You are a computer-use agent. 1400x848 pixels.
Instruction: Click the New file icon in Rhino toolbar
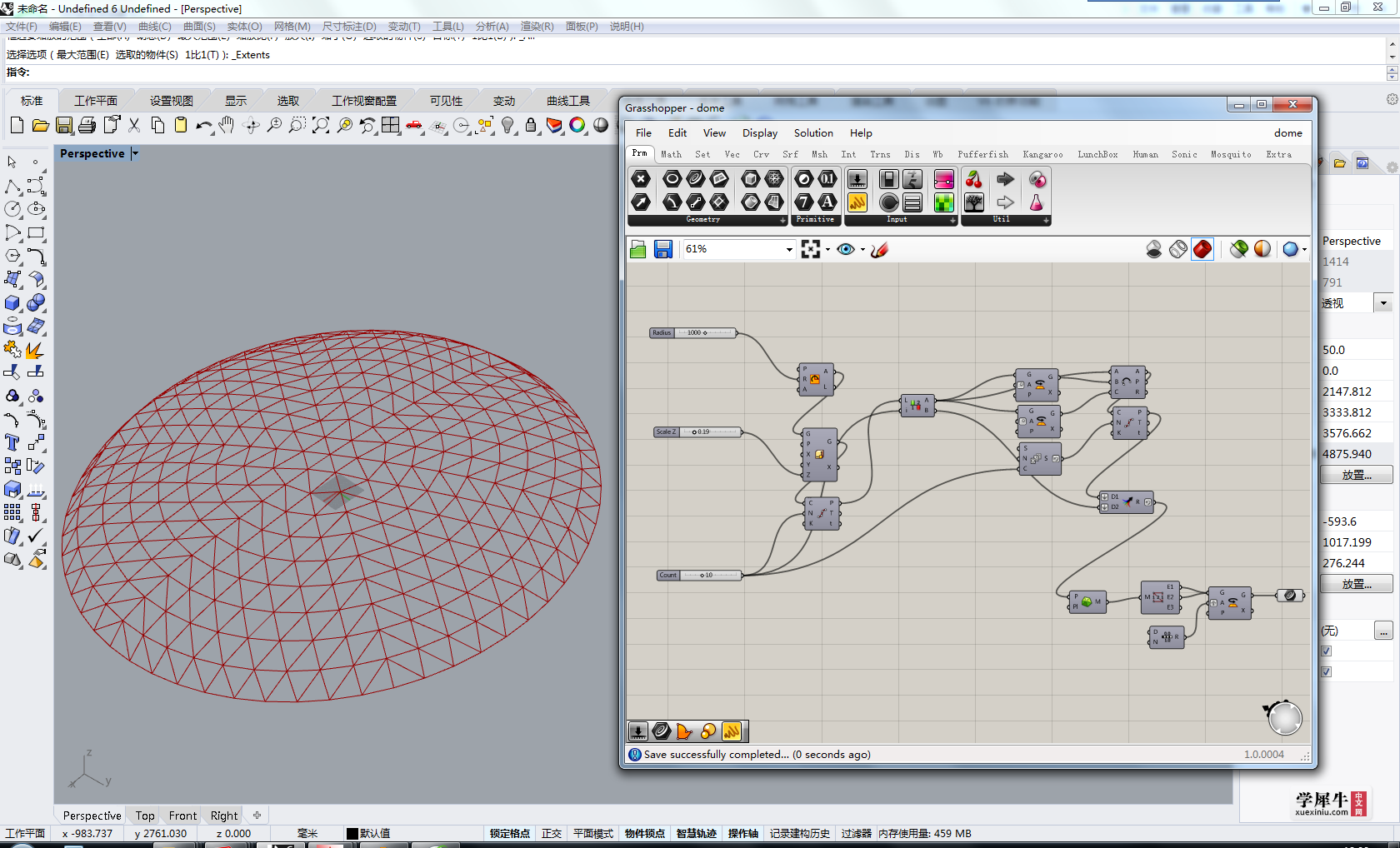(17, 126)
